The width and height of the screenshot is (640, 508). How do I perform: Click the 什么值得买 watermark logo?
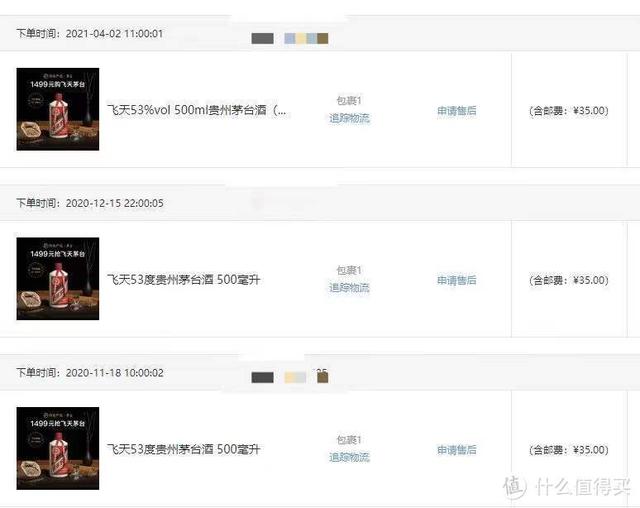point(568,486)
